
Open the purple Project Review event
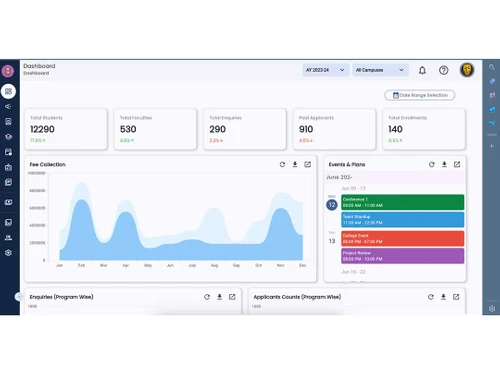[x=403, y=256]
